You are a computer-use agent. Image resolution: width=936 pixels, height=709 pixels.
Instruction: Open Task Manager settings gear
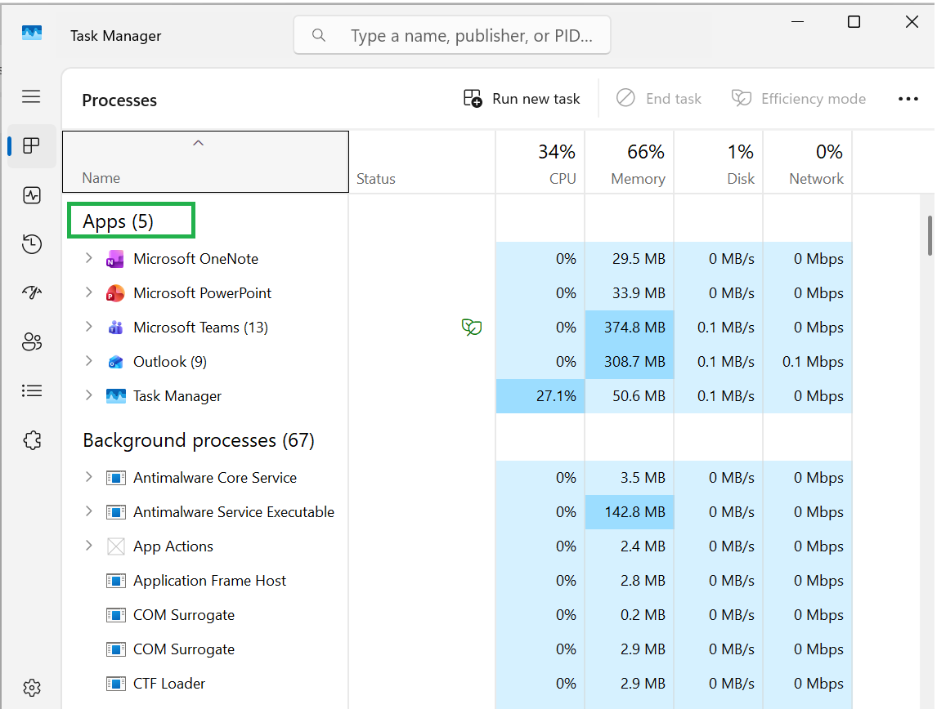[x=32, y=688]
